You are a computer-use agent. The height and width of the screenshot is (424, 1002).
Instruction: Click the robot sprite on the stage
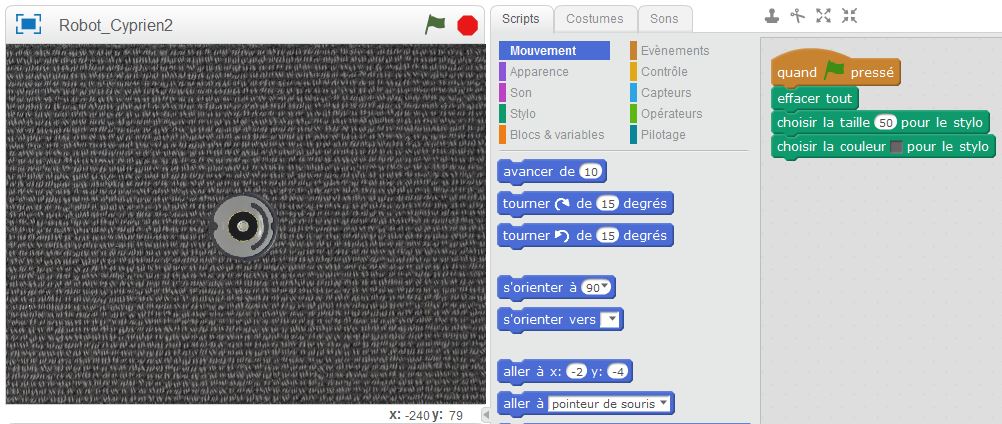point(243,226)
